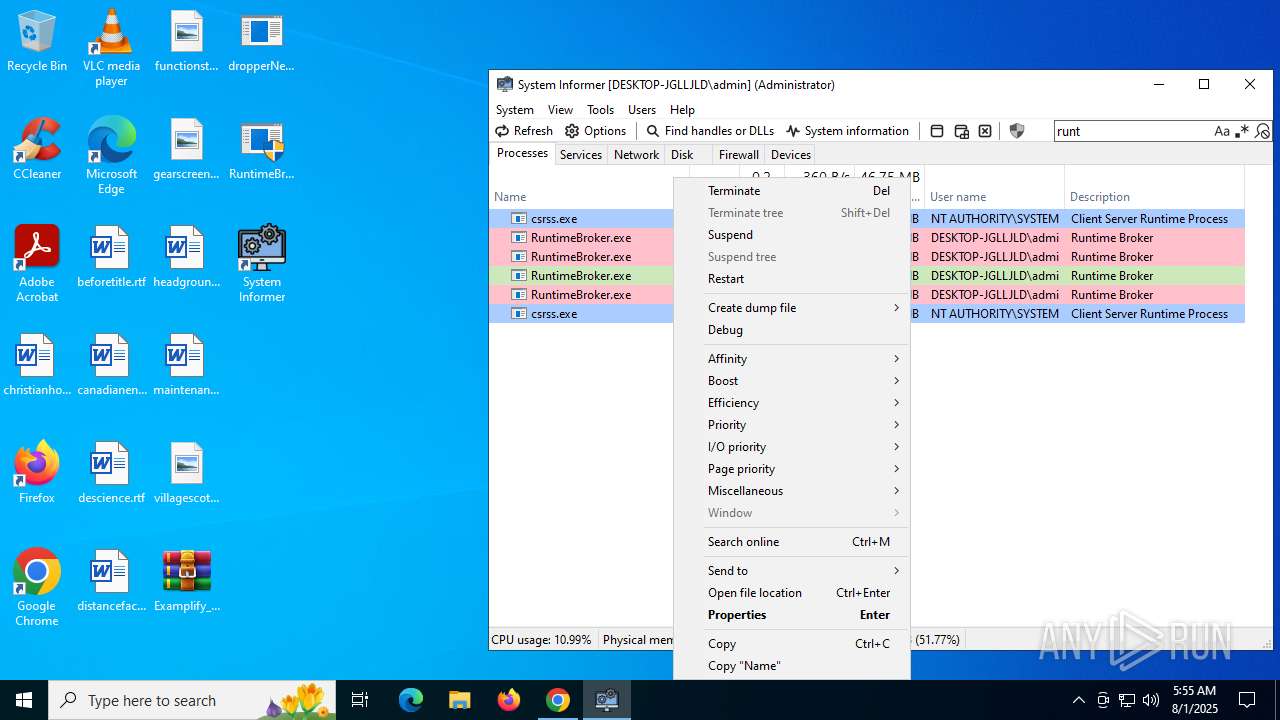Expand the Page priority submenu
The width and height of the screenshot is (1280, 720).
[792, 469]
